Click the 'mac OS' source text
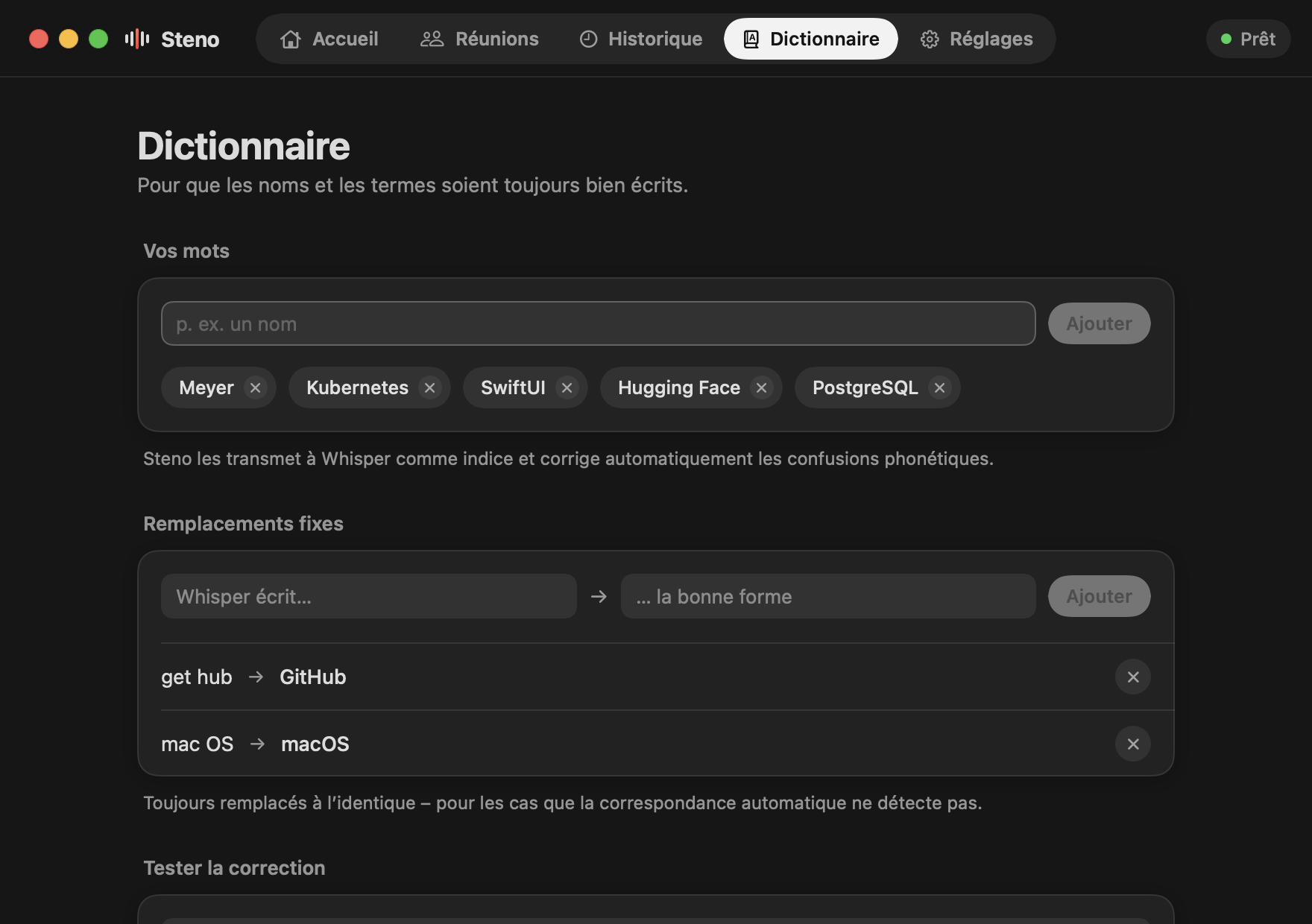Screen dimensions: 1312x924 [x=198, y=744]
